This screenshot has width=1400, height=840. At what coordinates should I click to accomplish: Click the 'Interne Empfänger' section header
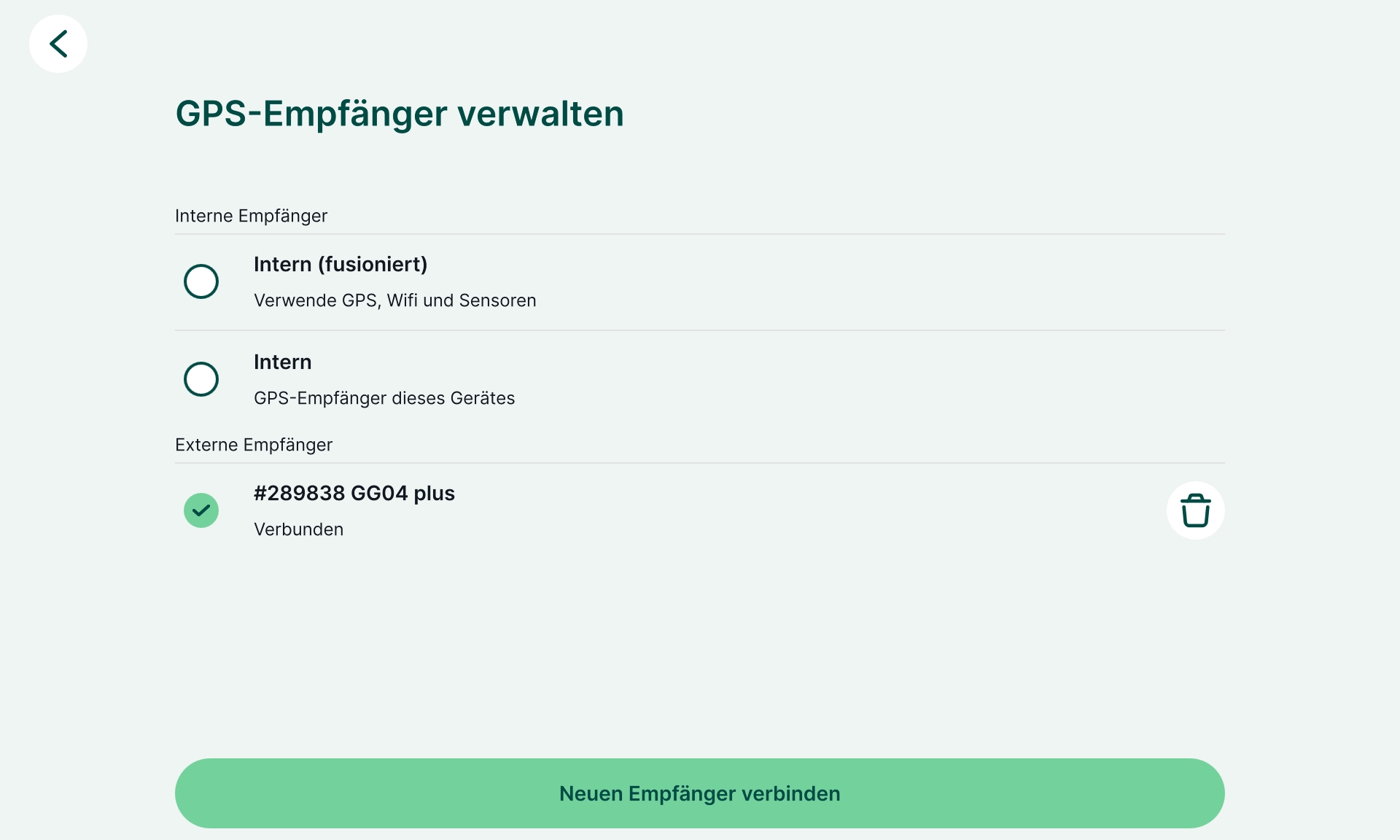[x=251, y=216]
